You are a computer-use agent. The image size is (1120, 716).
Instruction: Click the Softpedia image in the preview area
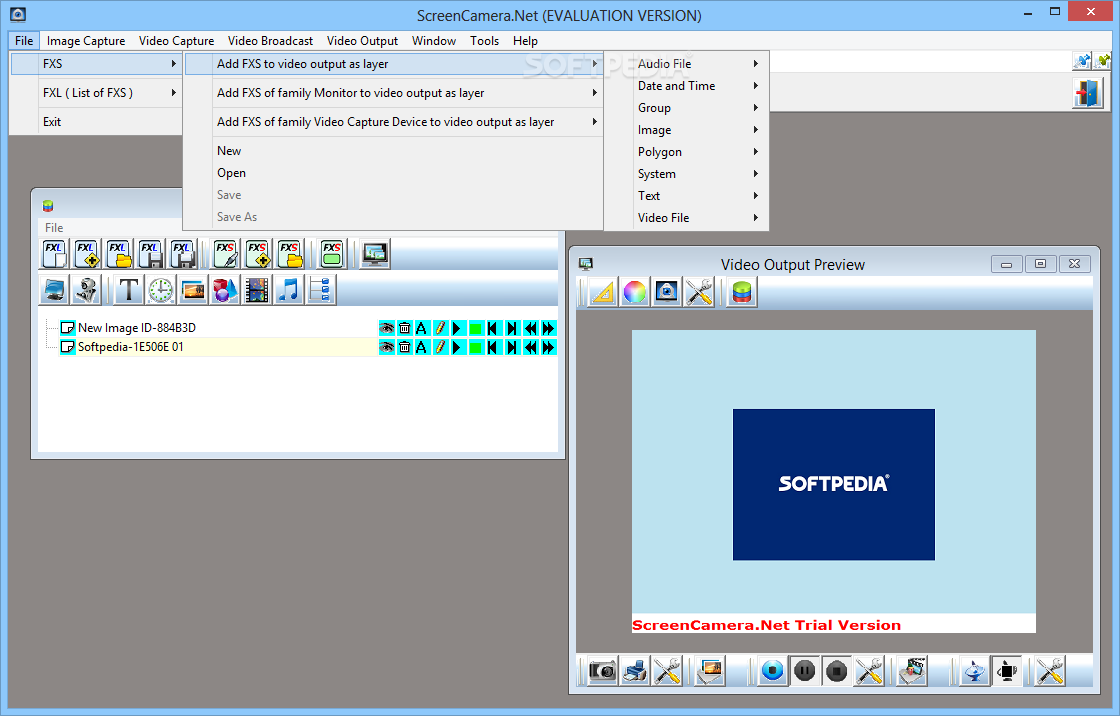834,484
